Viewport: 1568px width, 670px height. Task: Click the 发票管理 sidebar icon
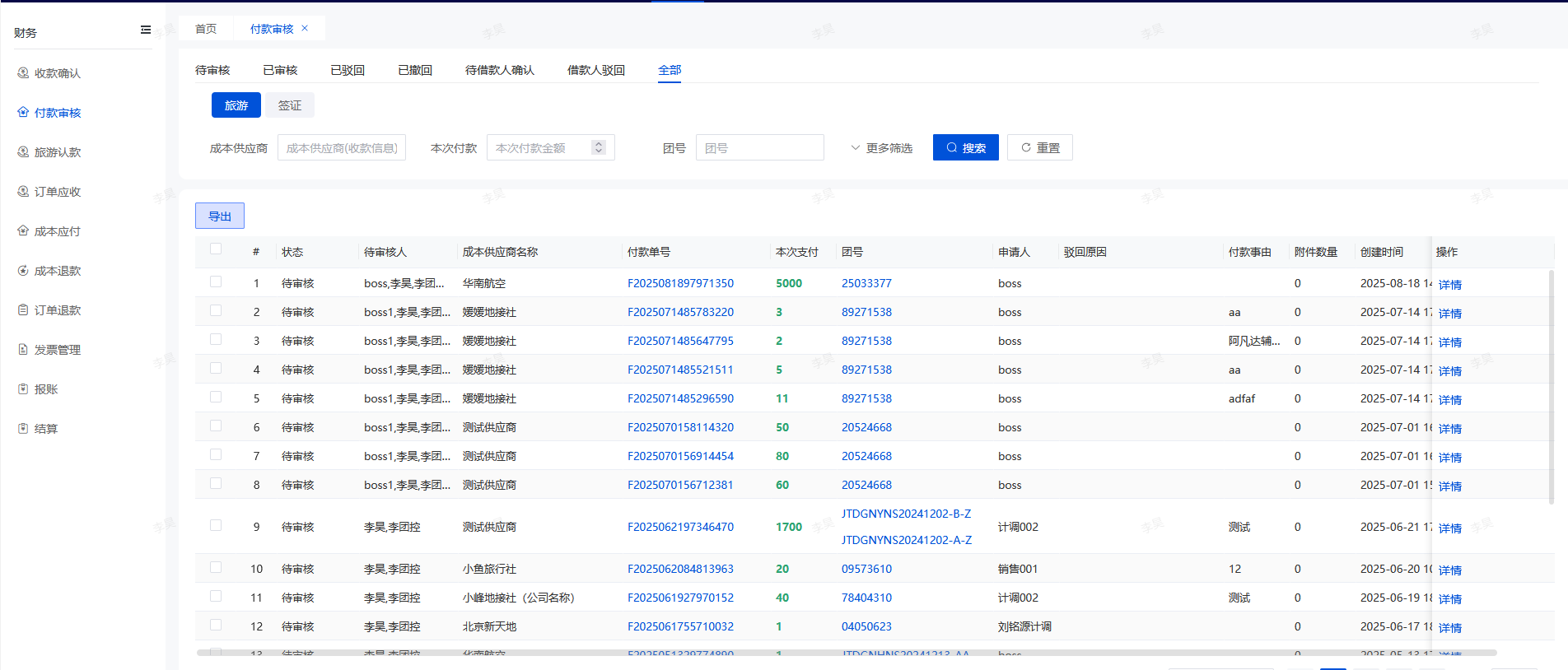pyautogui.click(x=23, y=350)
